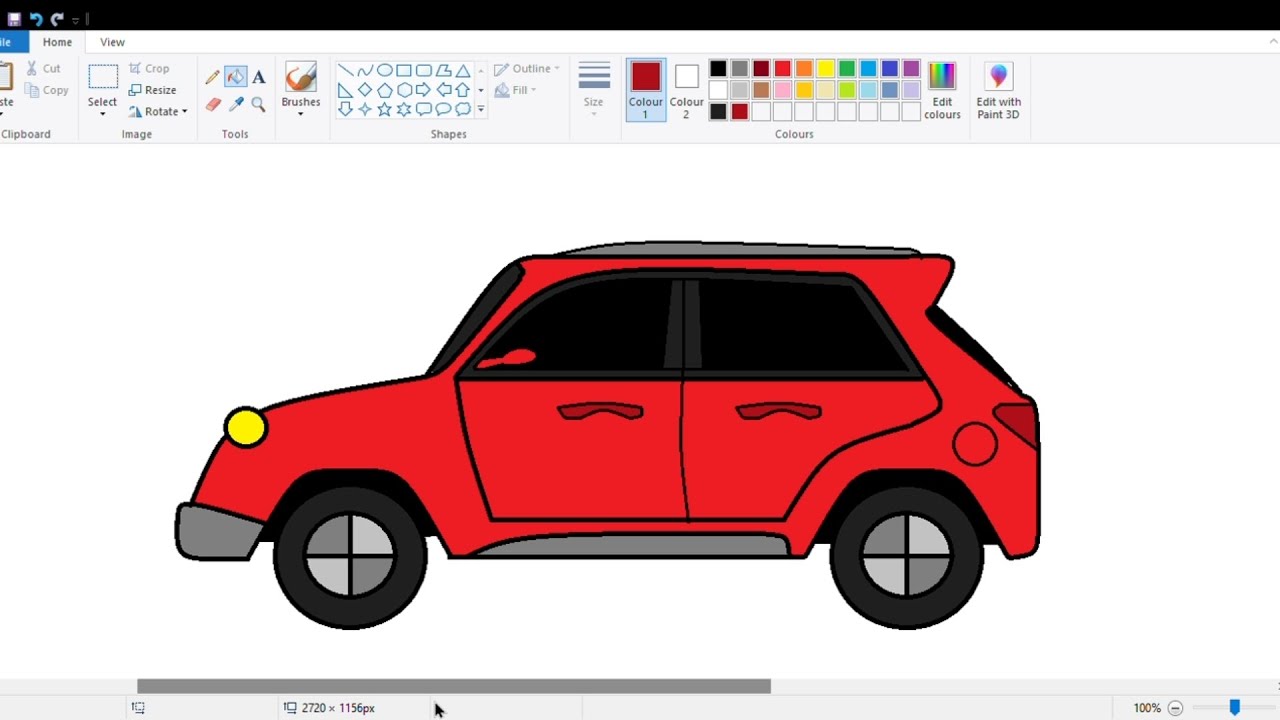1280x720 pixels.
Task: Select the Fill with colour bucket tool
Action: (x=236, y=77)
